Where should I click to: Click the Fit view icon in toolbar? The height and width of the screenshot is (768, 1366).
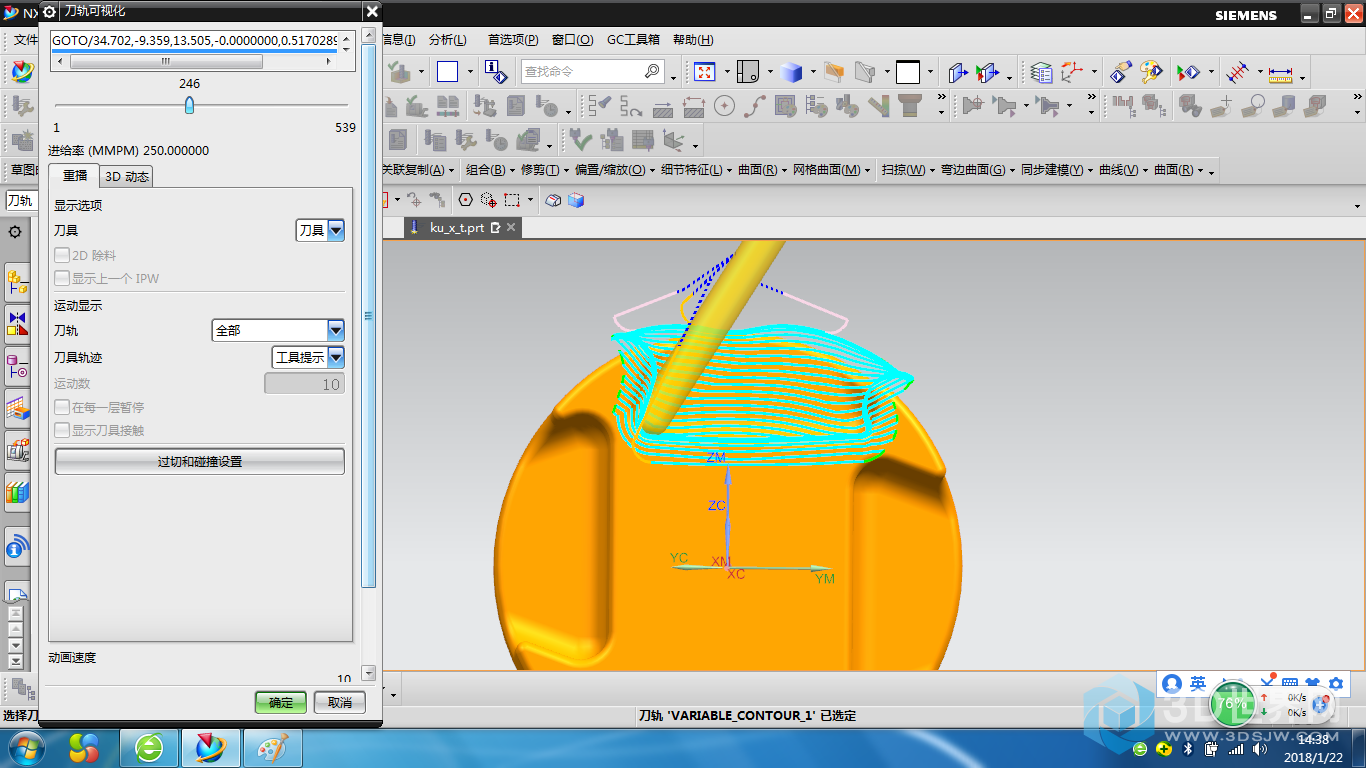704,72
